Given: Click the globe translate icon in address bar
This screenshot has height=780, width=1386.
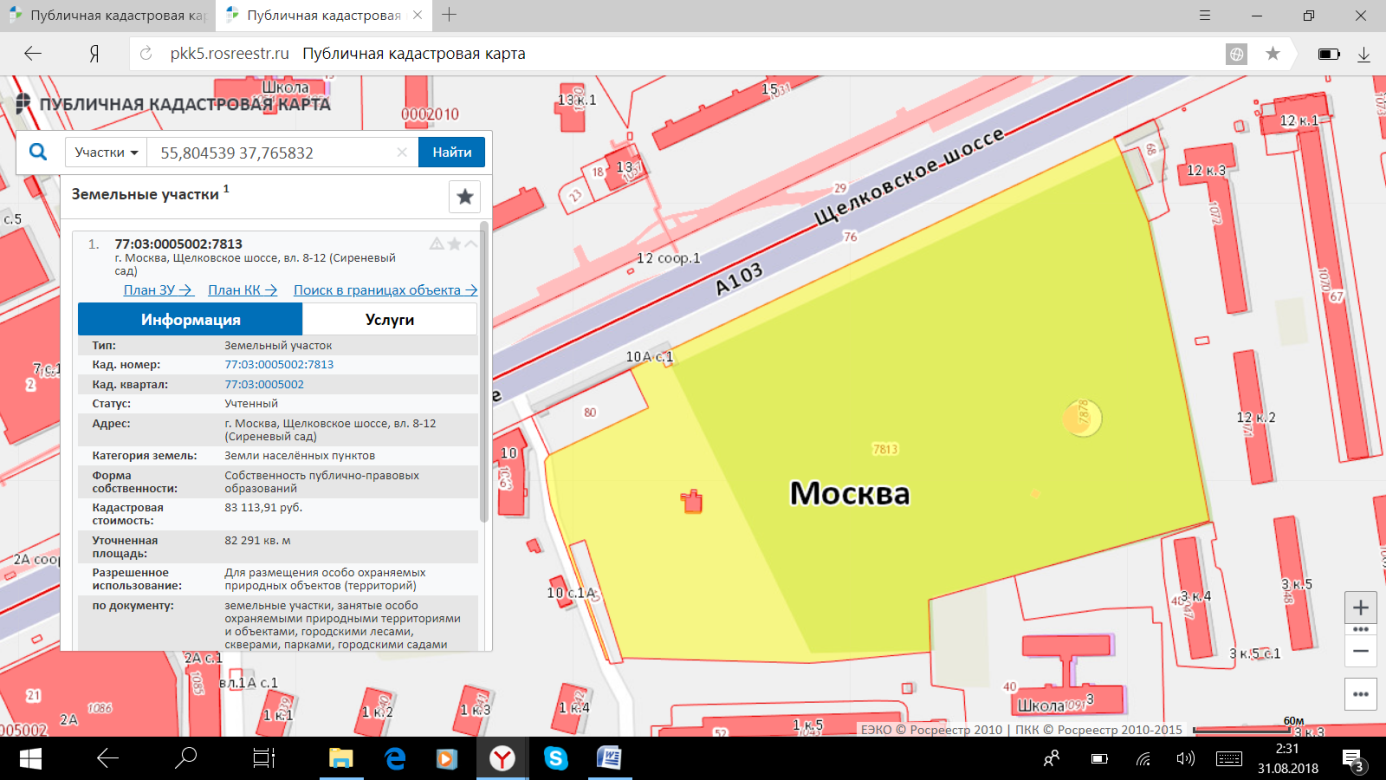Looking at the screenshot, I should point(1237,54).
